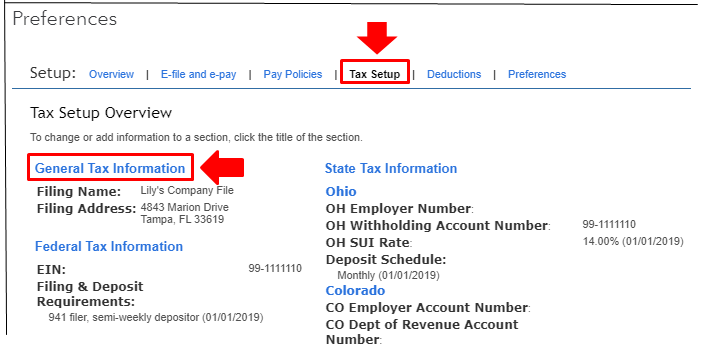
Task: Select the Tax Setup tab
Action: (x=375, y=74)
